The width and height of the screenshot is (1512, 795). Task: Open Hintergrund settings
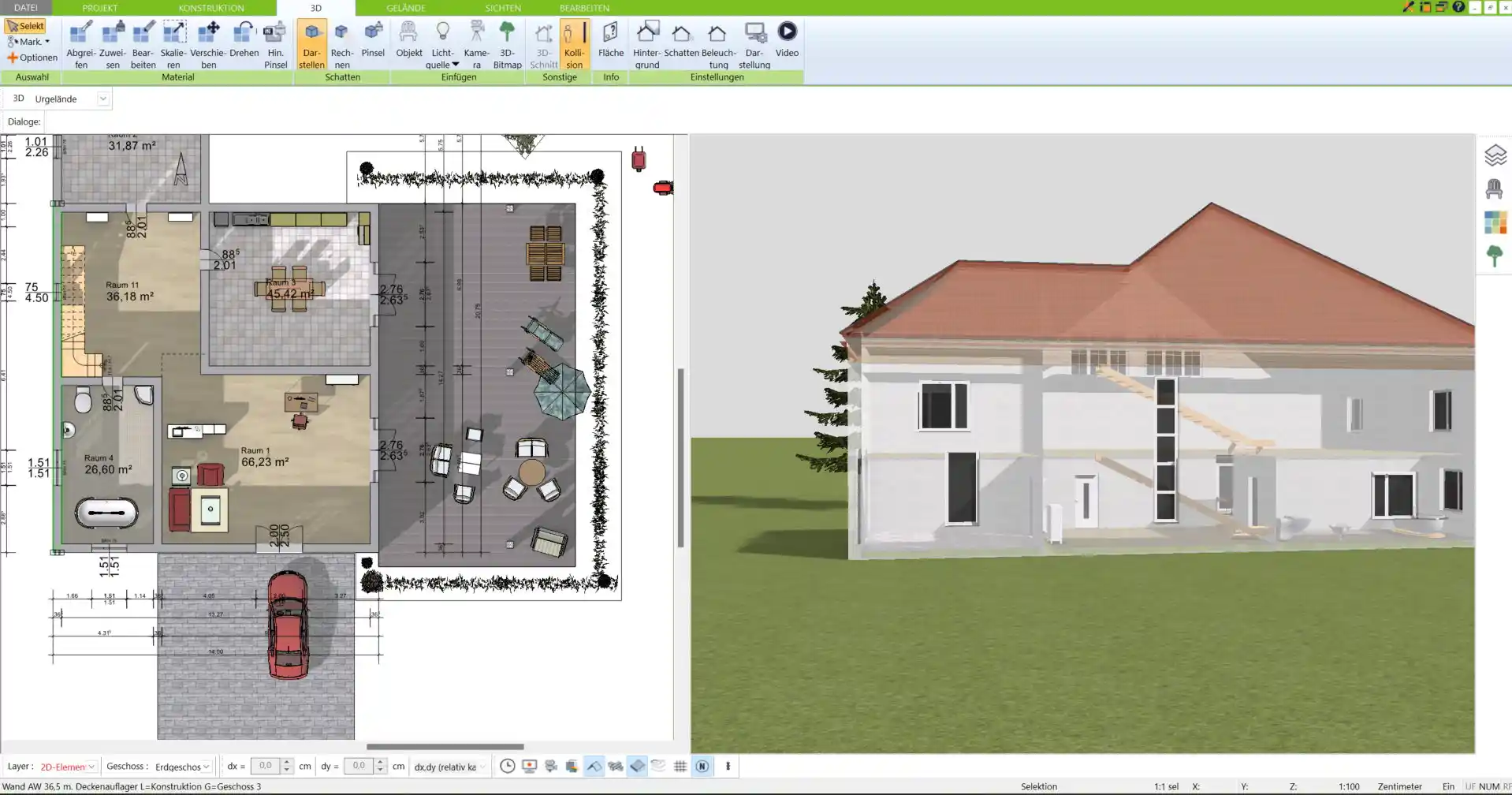[646, 45]
